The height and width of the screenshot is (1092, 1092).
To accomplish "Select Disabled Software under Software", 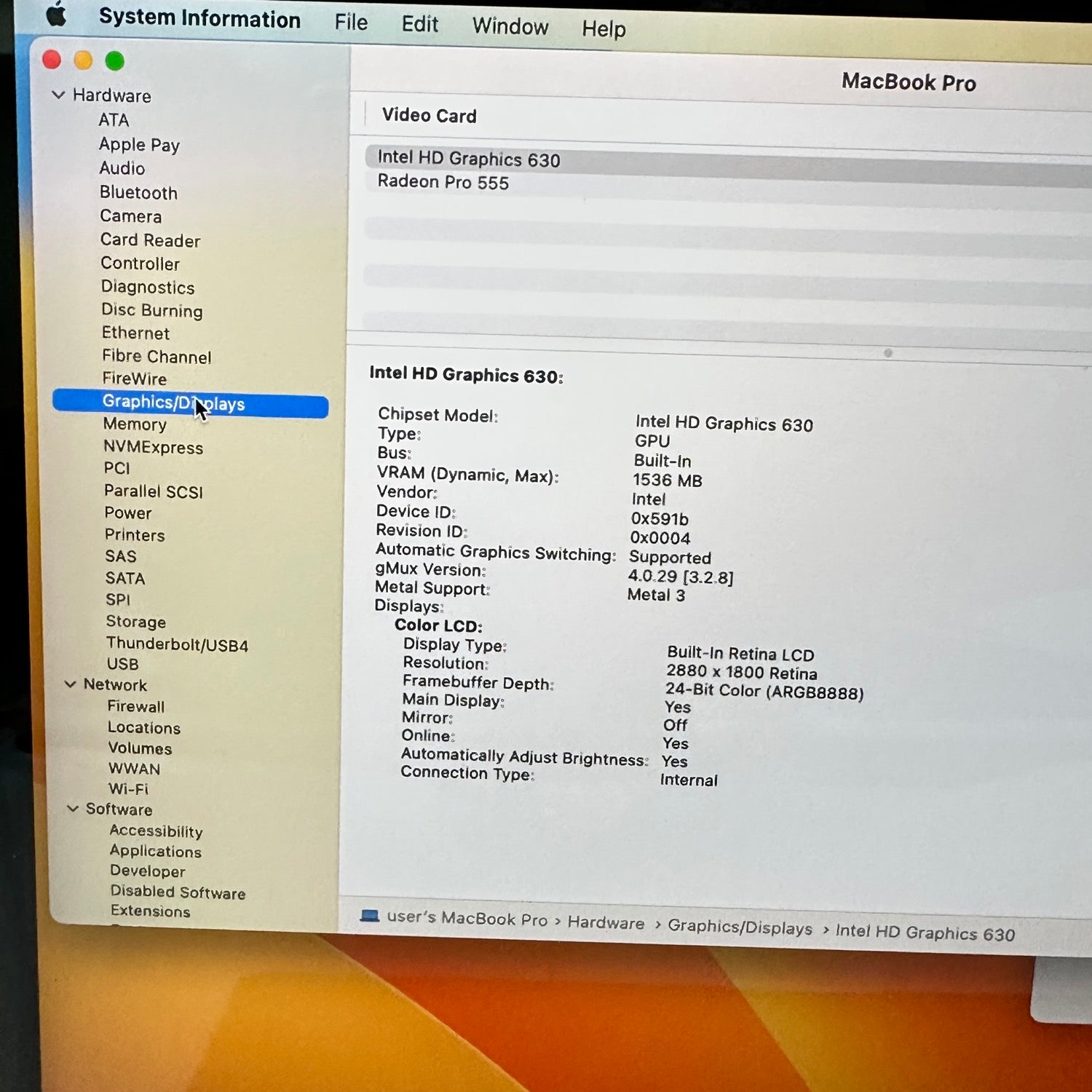I will click(178, 892).
